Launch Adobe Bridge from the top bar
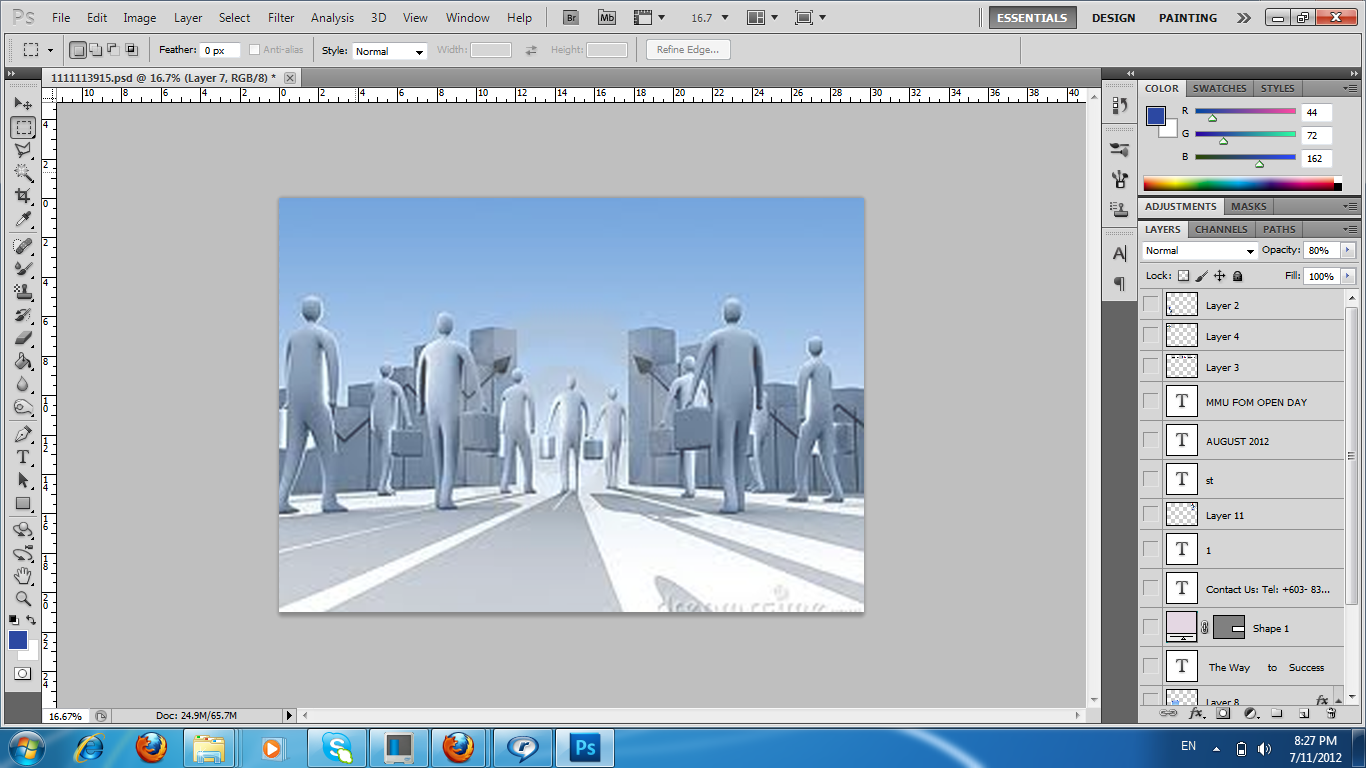This screenshot has height=768, width=1366. (x=571, y=17)
